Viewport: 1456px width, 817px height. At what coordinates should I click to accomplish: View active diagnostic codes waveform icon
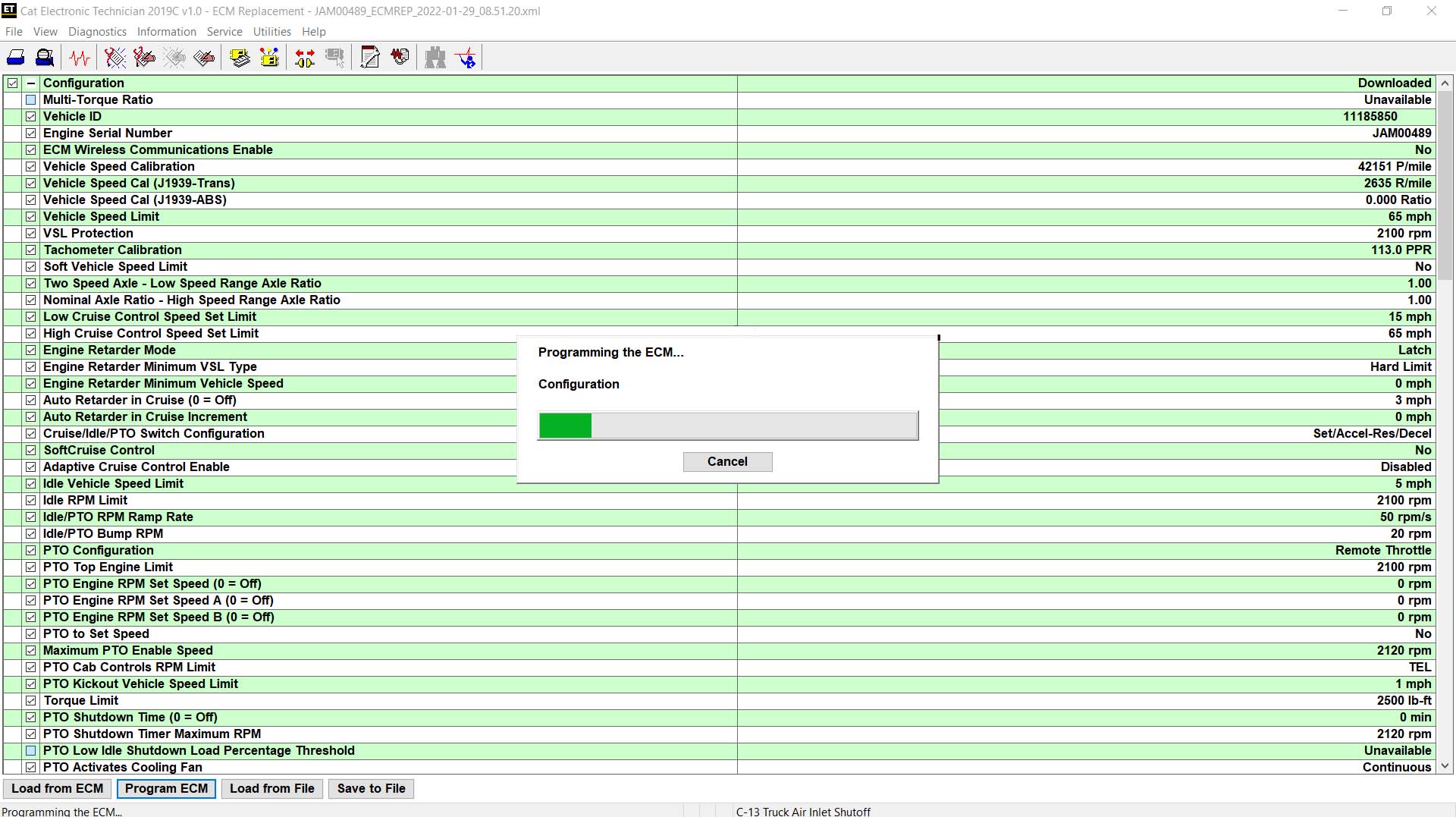[x=79, y=57]
